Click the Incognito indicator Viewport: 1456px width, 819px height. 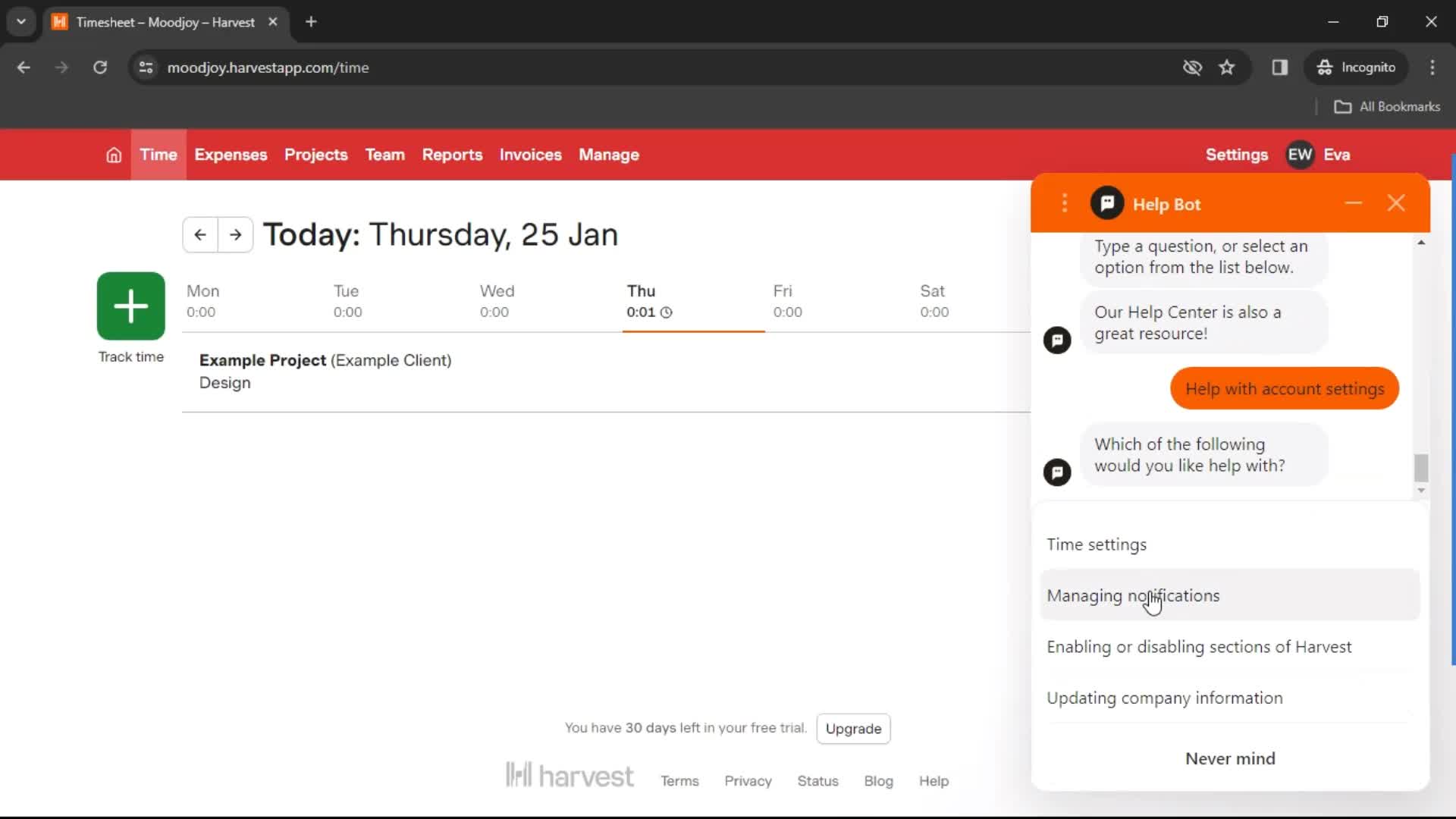(x=1356, y=67)
